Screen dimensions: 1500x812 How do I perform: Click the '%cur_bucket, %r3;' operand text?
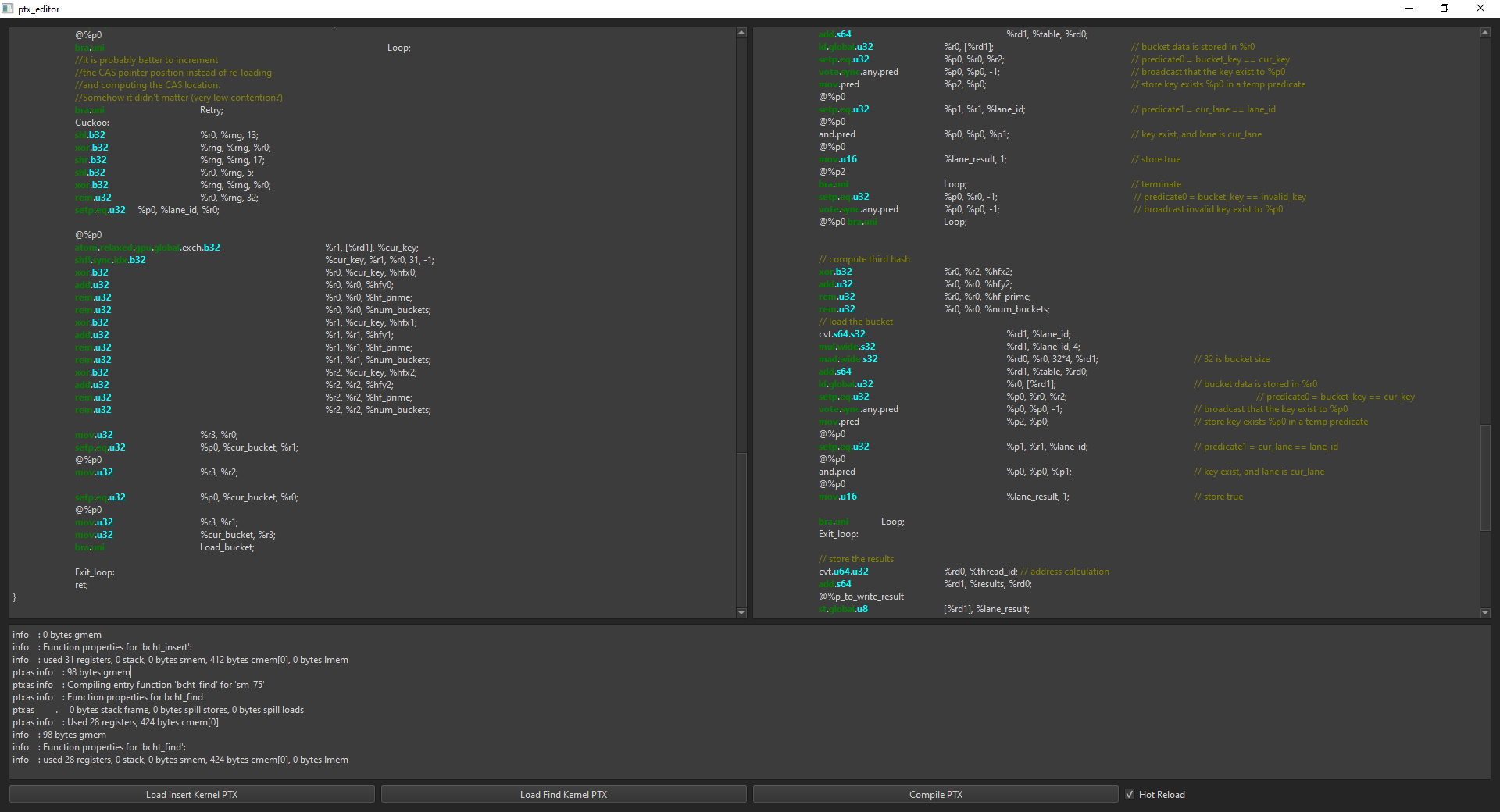pyautogui.click(x=237, y=535)
